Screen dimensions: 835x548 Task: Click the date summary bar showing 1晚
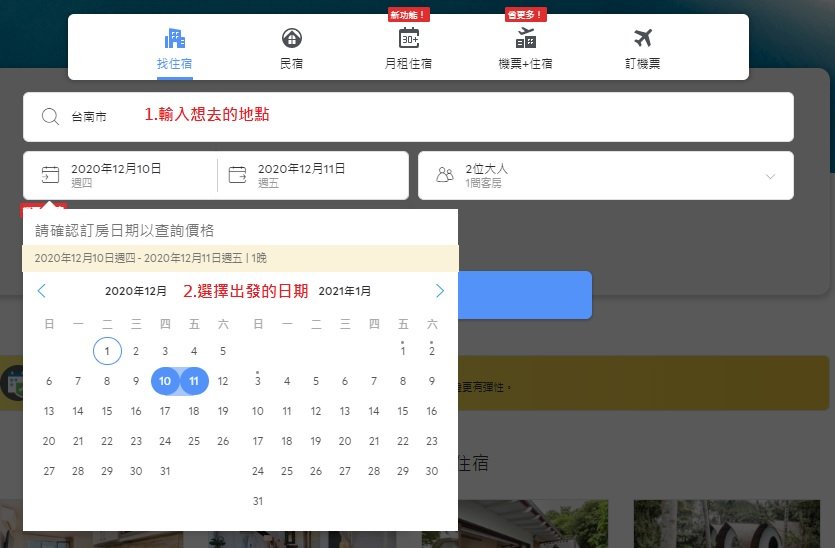pyautogui.click(x=240, y=258)
